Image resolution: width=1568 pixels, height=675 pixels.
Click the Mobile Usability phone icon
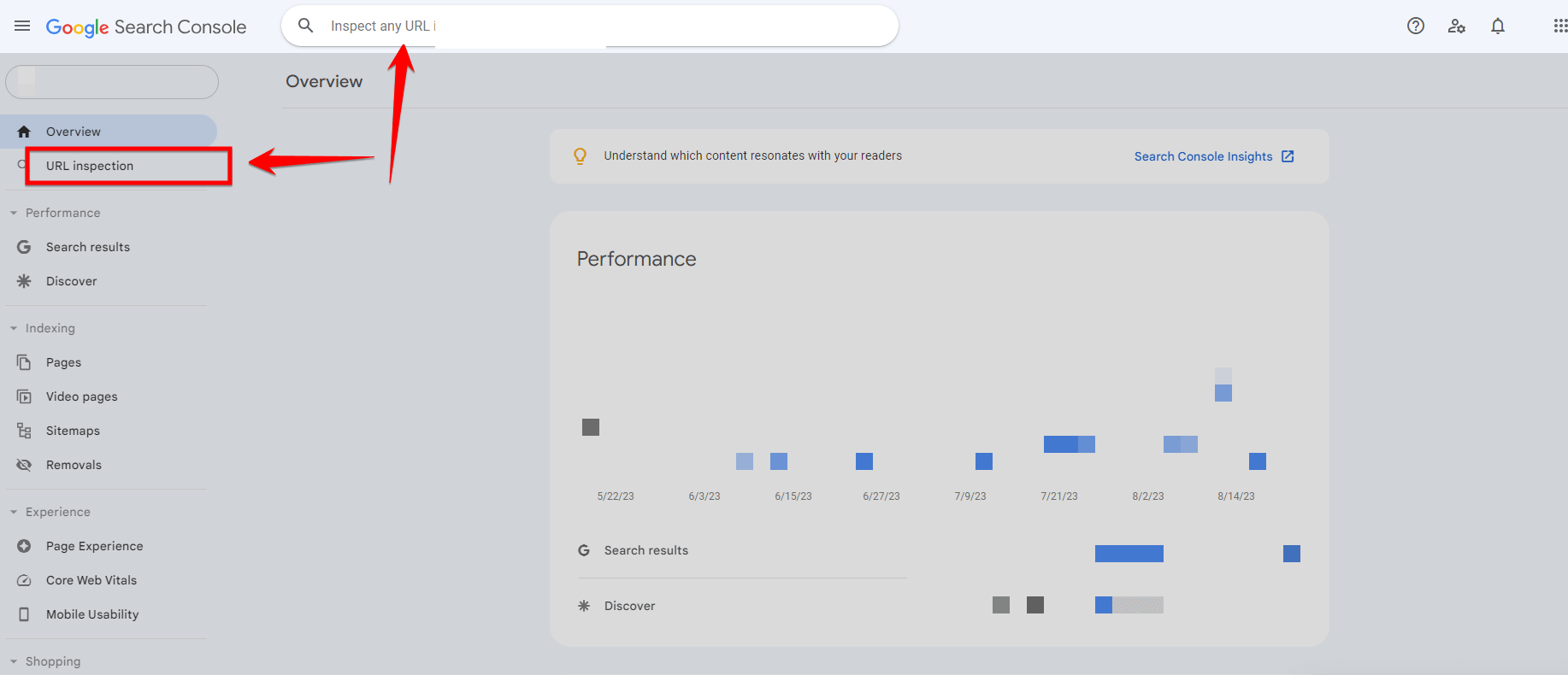tap(24, 614)
